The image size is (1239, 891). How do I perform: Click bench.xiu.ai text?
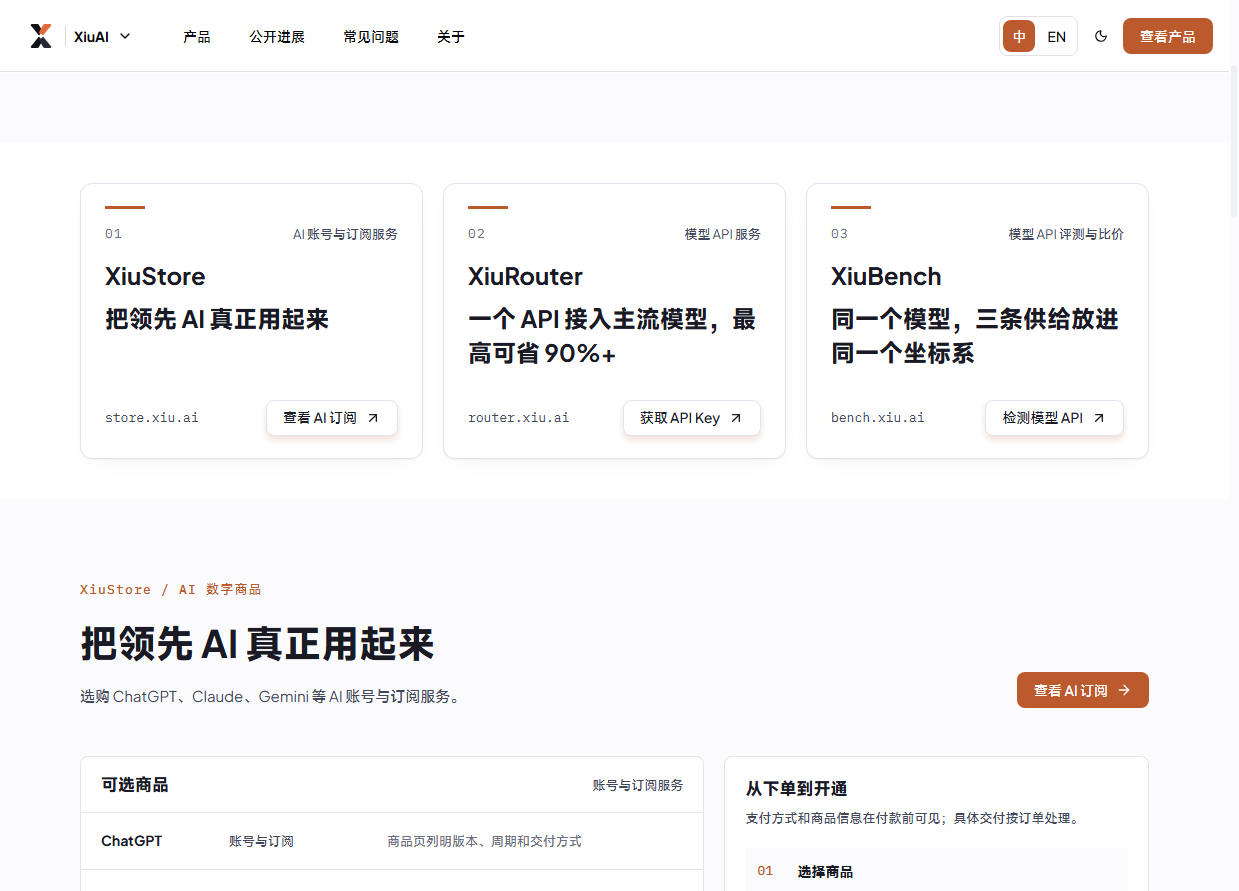tap(877, 417)
